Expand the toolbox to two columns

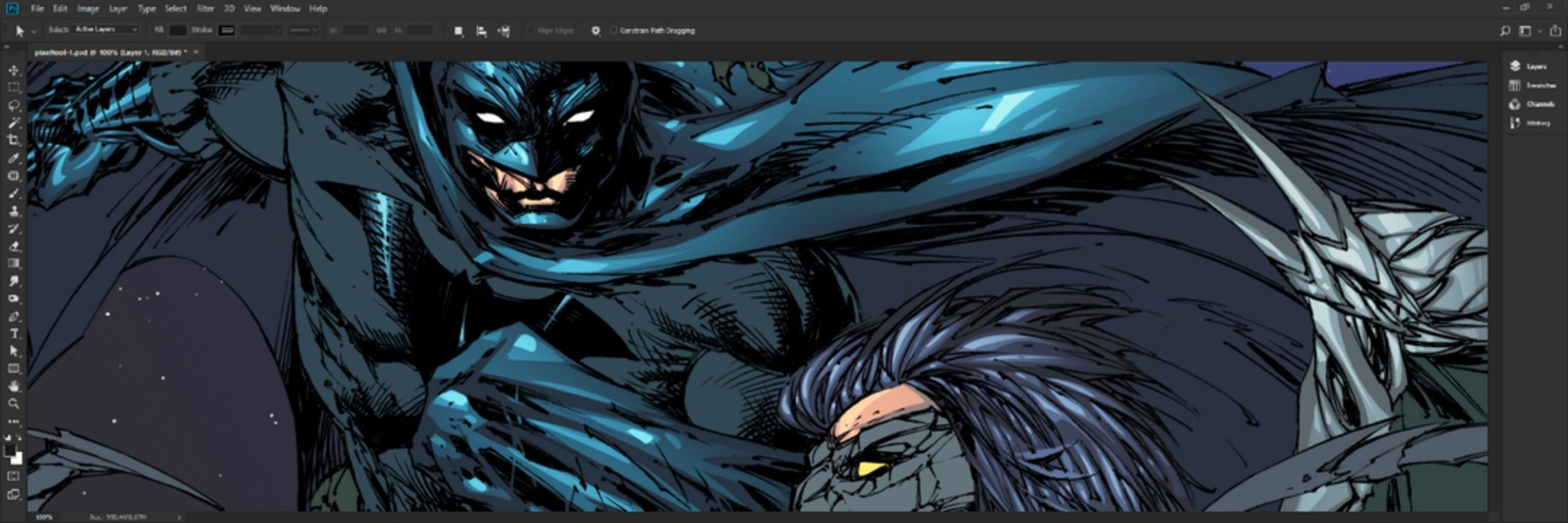point(7,46)
